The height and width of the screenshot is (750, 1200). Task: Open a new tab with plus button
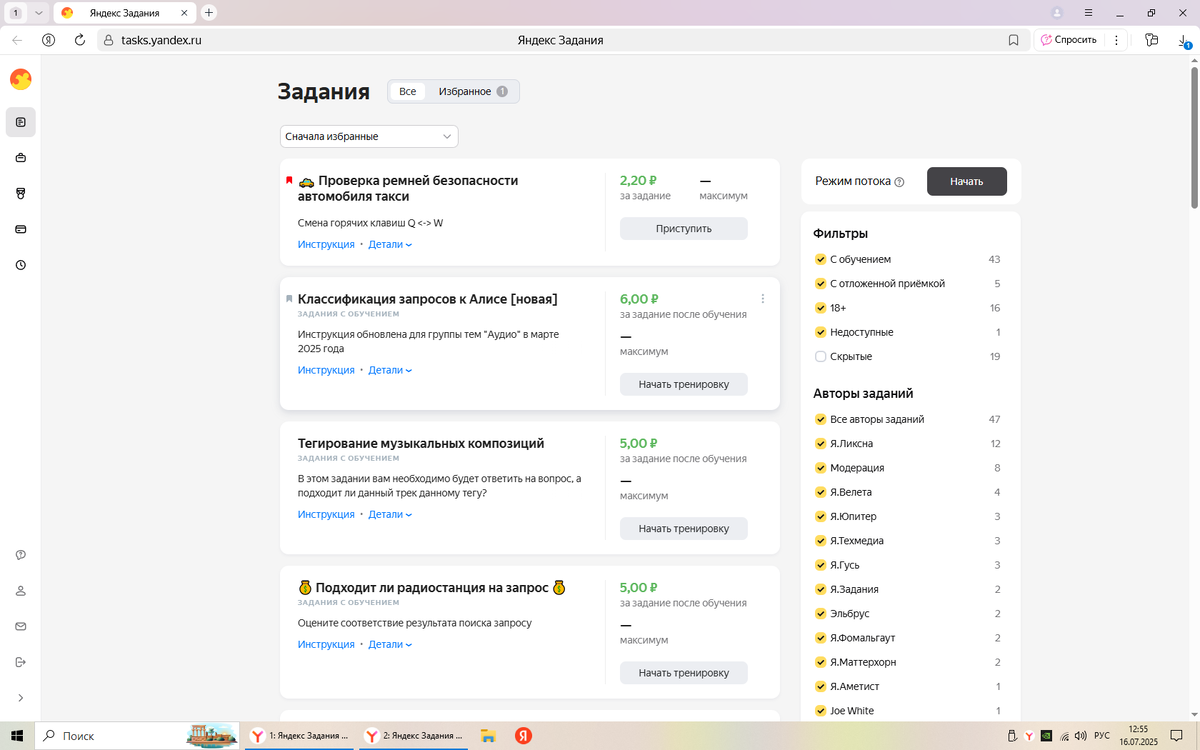point(208,13)
